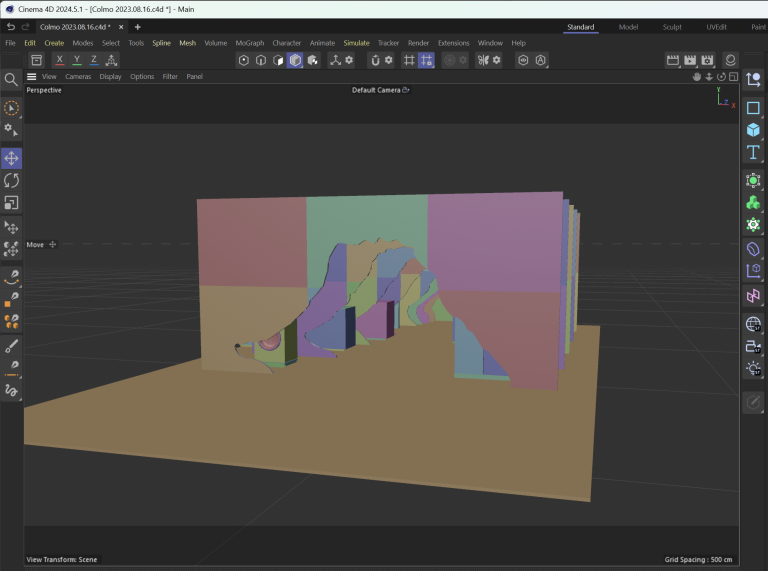The image size is (768, 571).
Task: Select the Move tool in left toolbar
Action: point(11,158)
